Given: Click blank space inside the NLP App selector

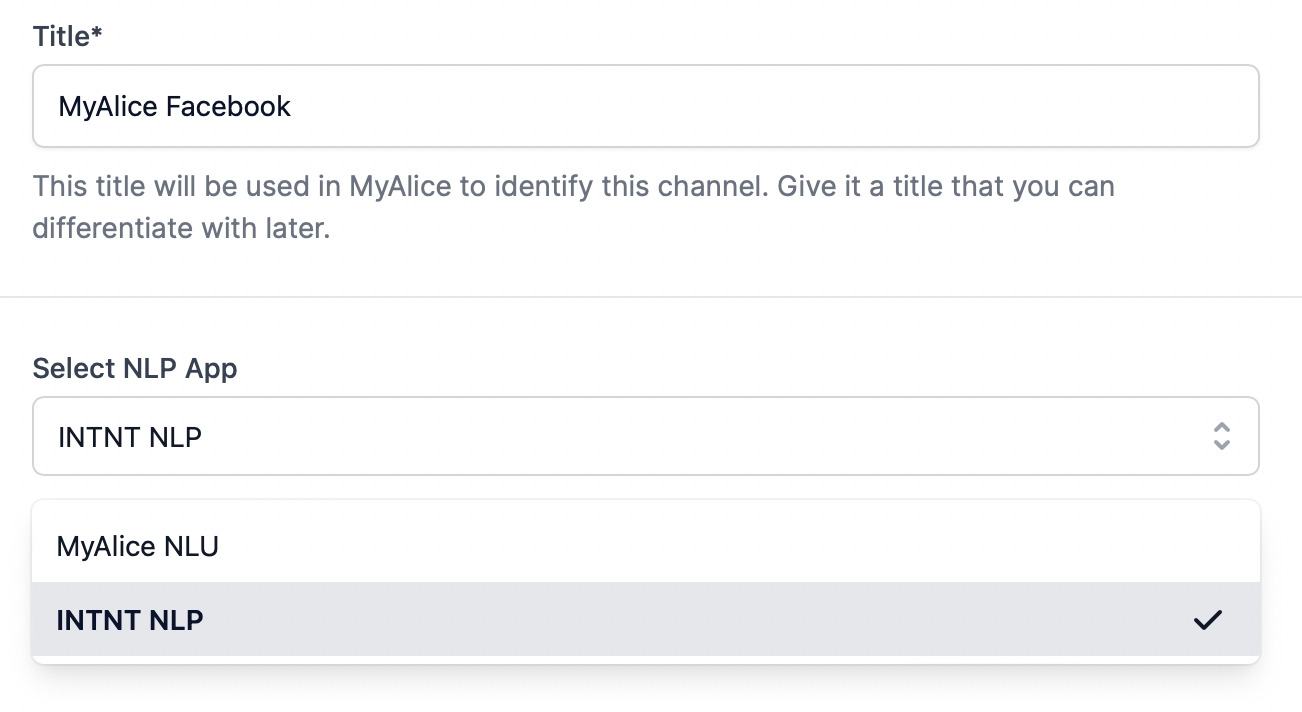Looking at the screenshot, I should point(700,437).
